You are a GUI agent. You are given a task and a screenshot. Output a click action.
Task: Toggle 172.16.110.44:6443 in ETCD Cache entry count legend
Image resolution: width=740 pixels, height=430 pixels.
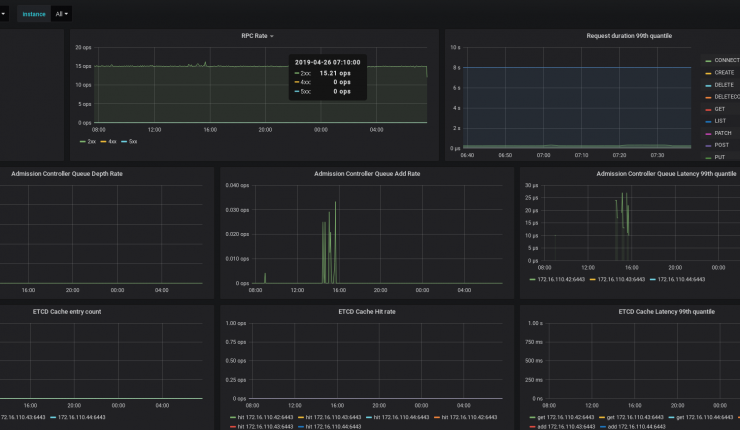point(77,417)
